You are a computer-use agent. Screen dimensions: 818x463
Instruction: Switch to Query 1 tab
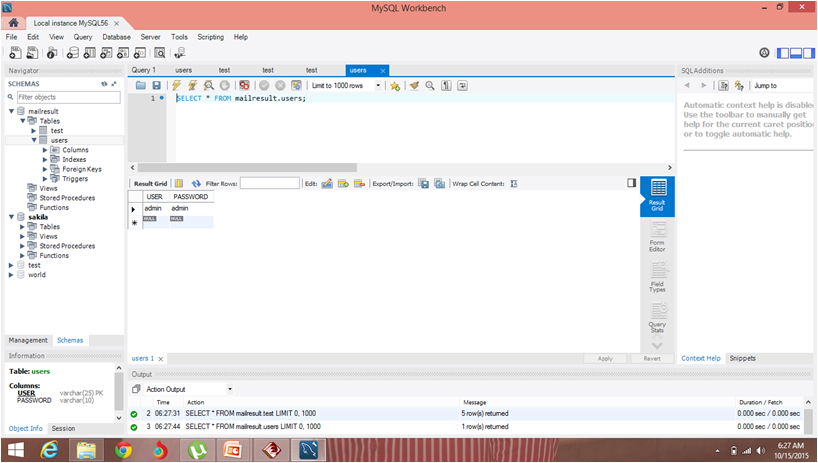(143, 70)
